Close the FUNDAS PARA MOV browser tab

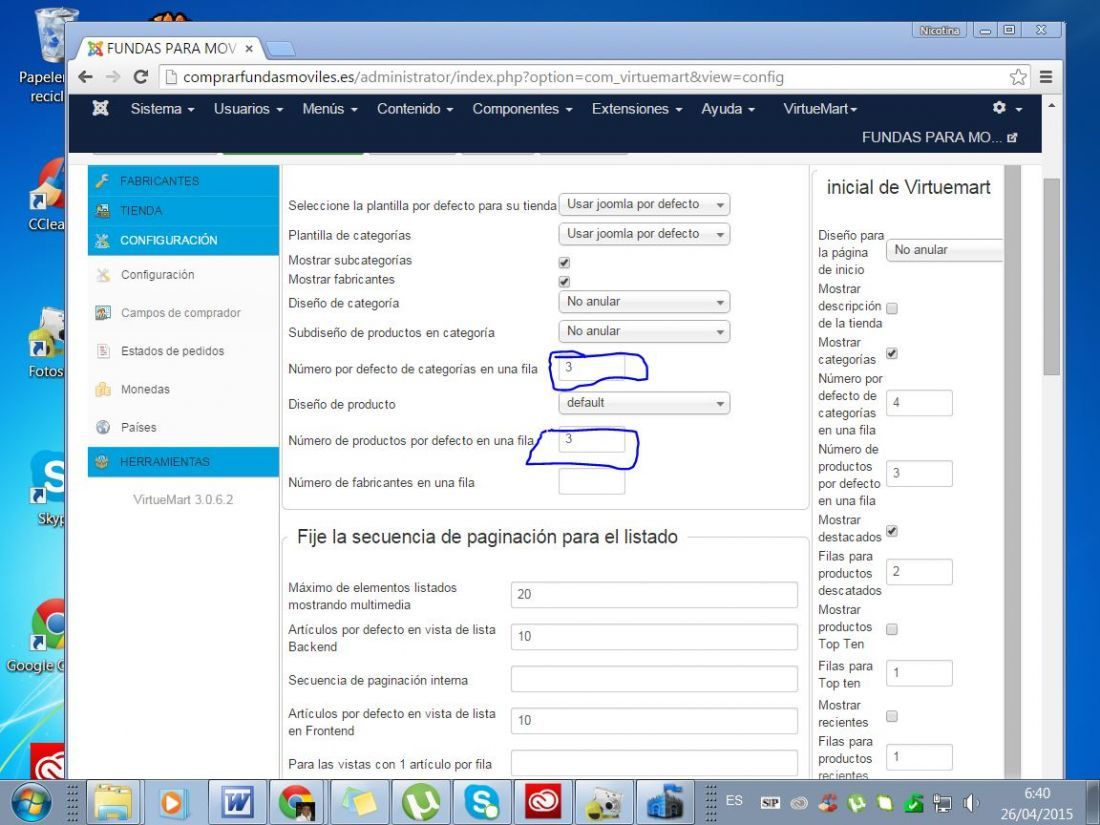[x=249, y=49]
